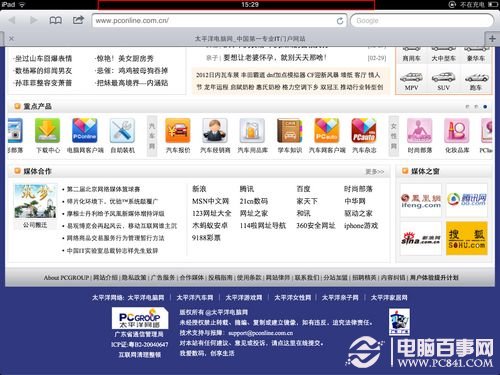
Task: Open the About PCGROUP footer link
Action: [x=66, y=277]
